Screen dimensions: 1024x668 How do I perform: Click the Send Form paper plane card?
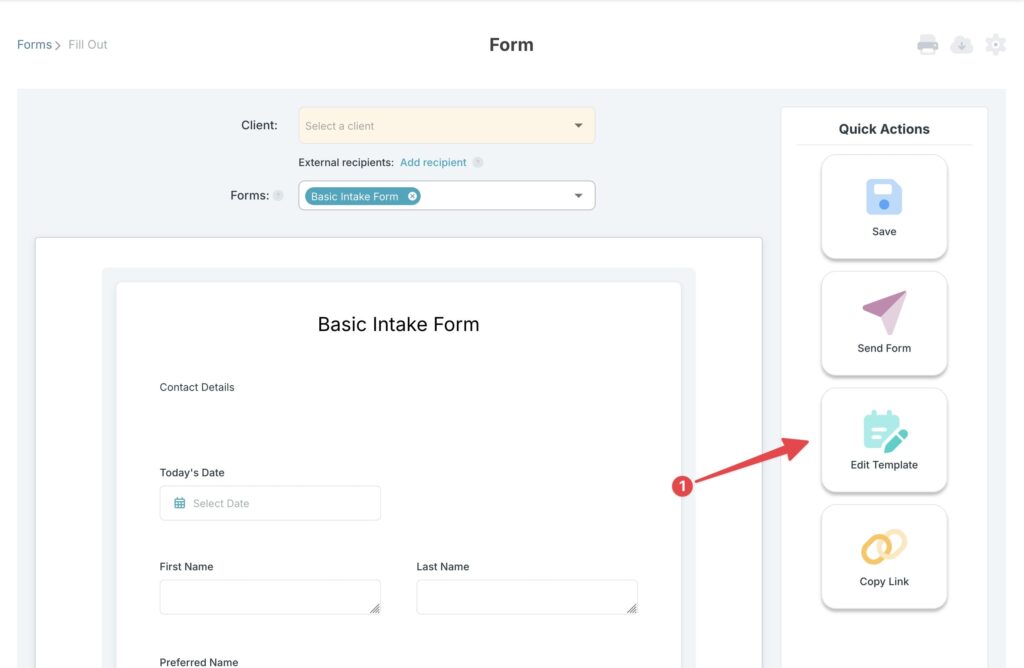pos(884,323)
